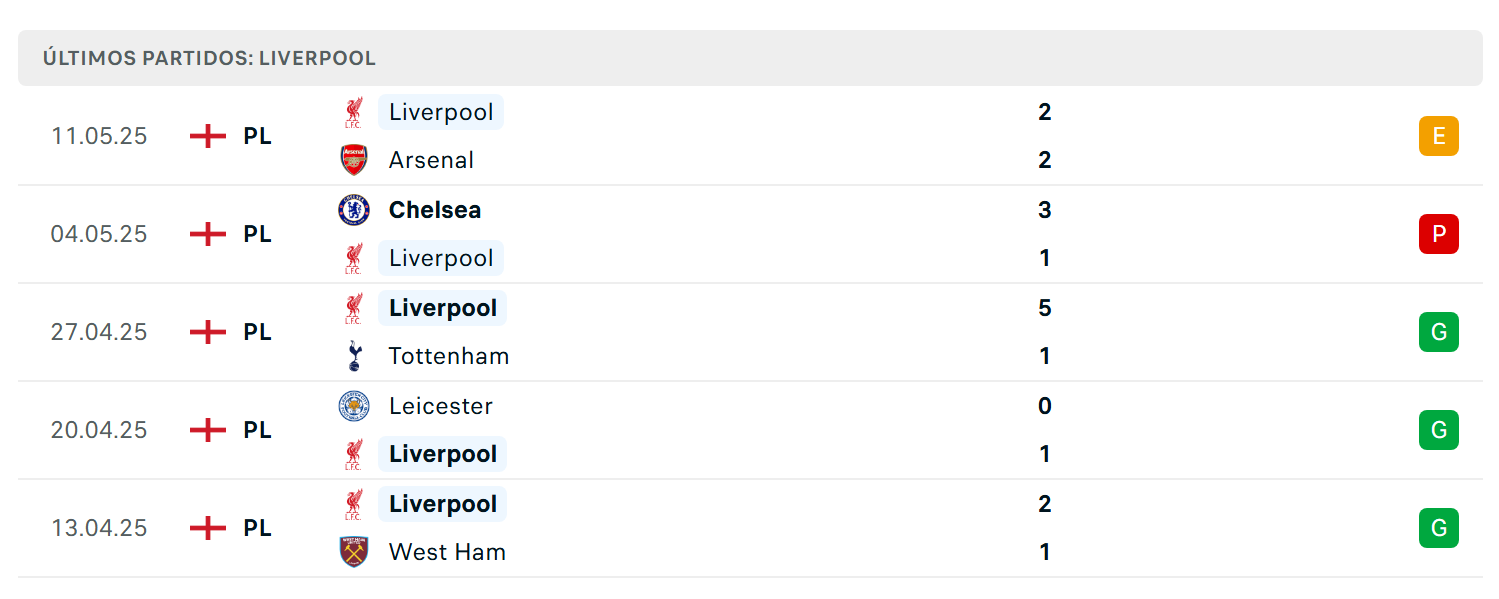Click England flag beside 13.04.25 match

[x=208, y=528]
